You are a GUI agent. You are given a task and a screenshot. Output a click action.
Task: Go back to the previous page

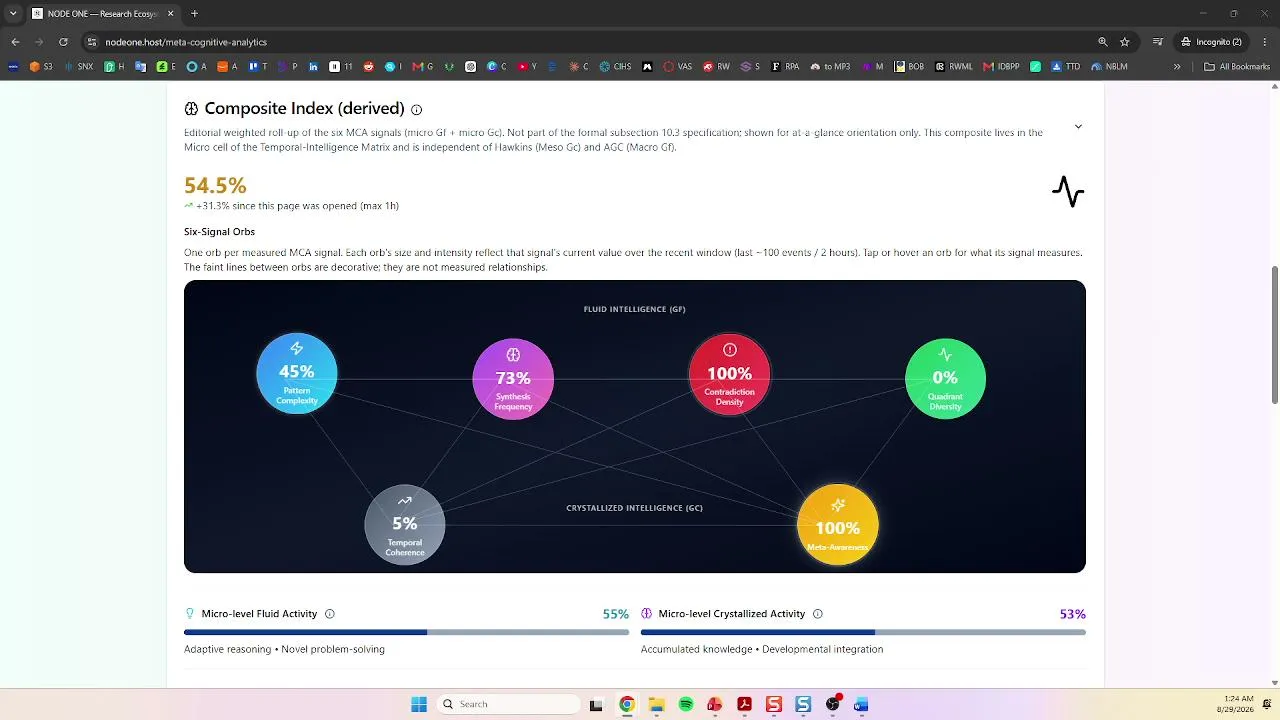(15, 42)
